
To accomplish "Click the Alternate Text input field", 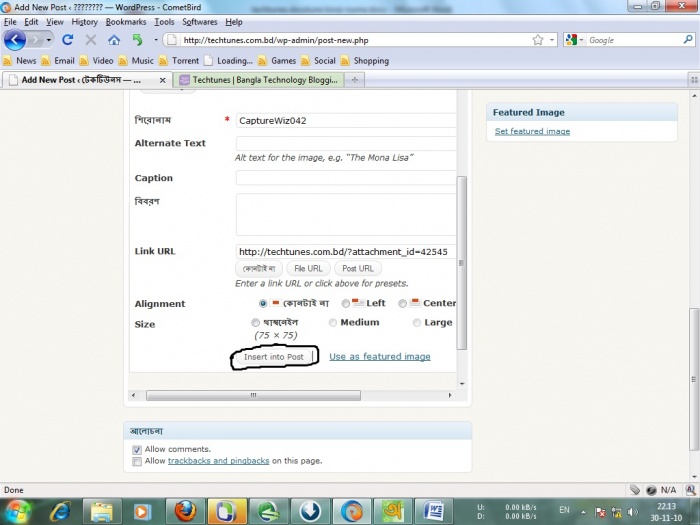I will point(346,143).
